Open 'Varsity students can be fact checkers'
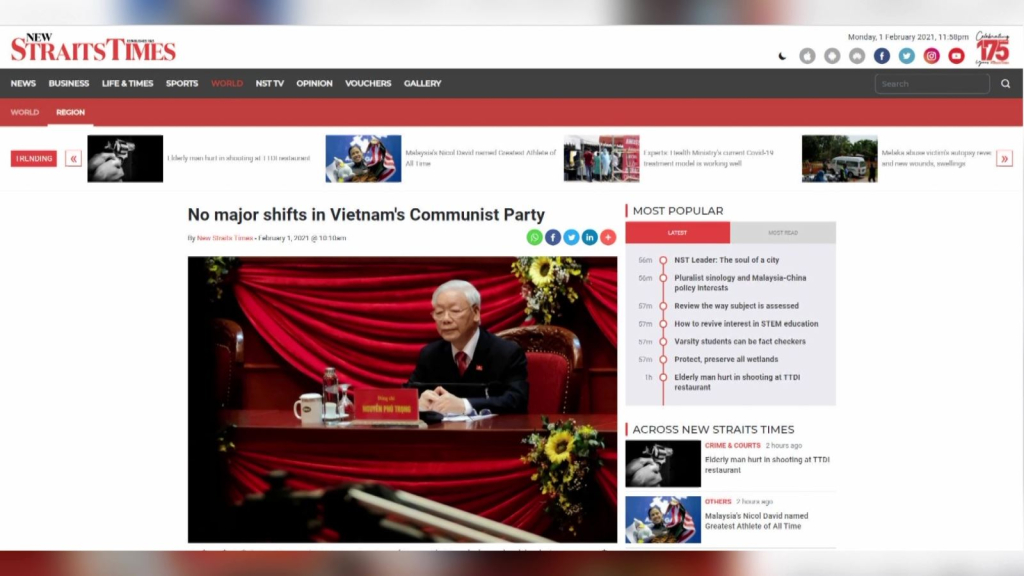Screen dimensions: 1024x576 (739, 342)
